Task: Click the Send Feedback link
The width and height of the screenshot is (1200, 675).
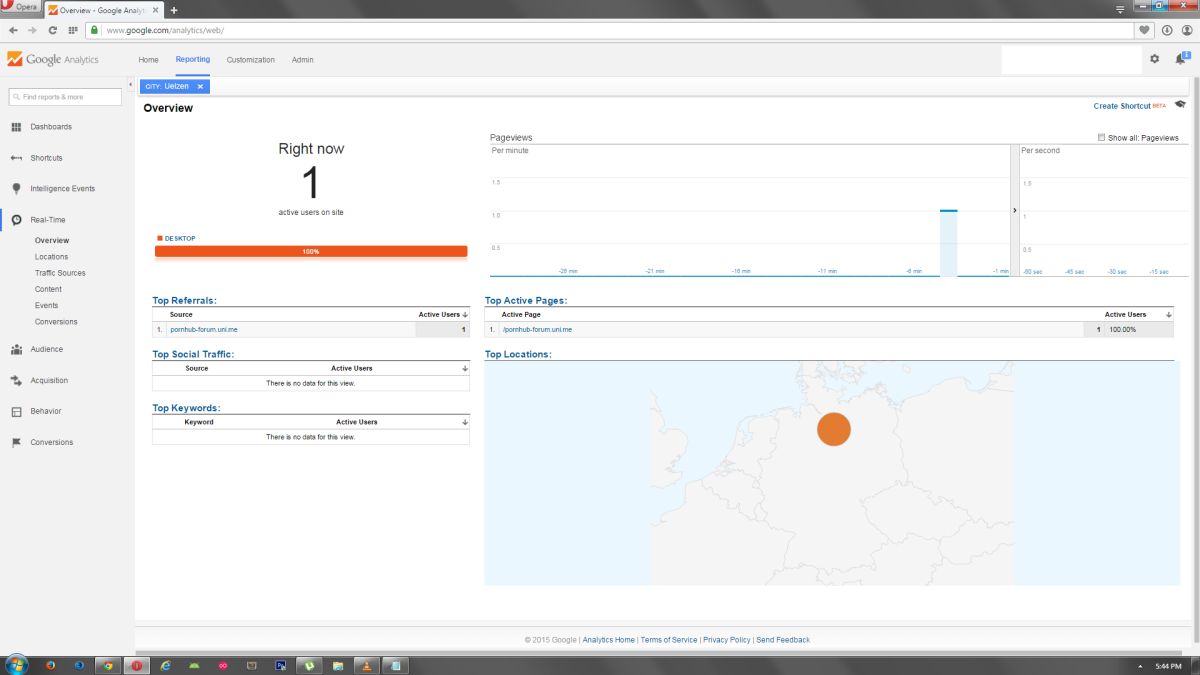Action: 783,640
